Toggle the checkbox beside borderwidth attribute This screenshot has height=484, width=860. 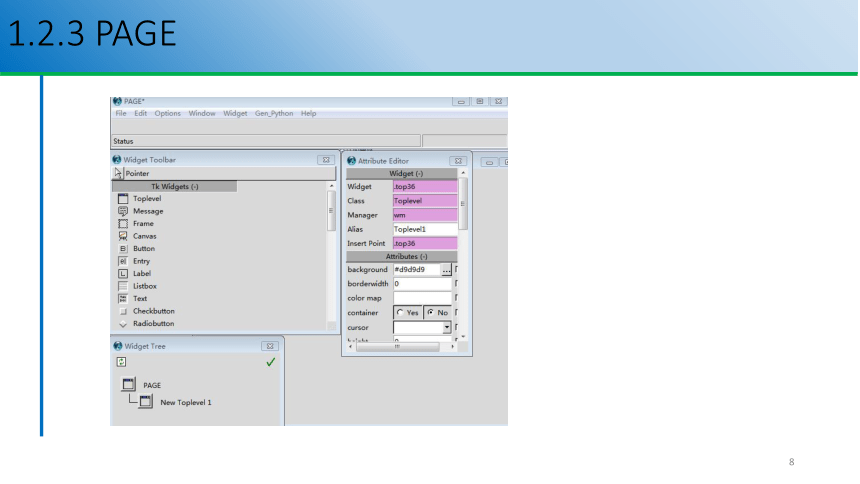pyautogui.click(x=456, y=284)
